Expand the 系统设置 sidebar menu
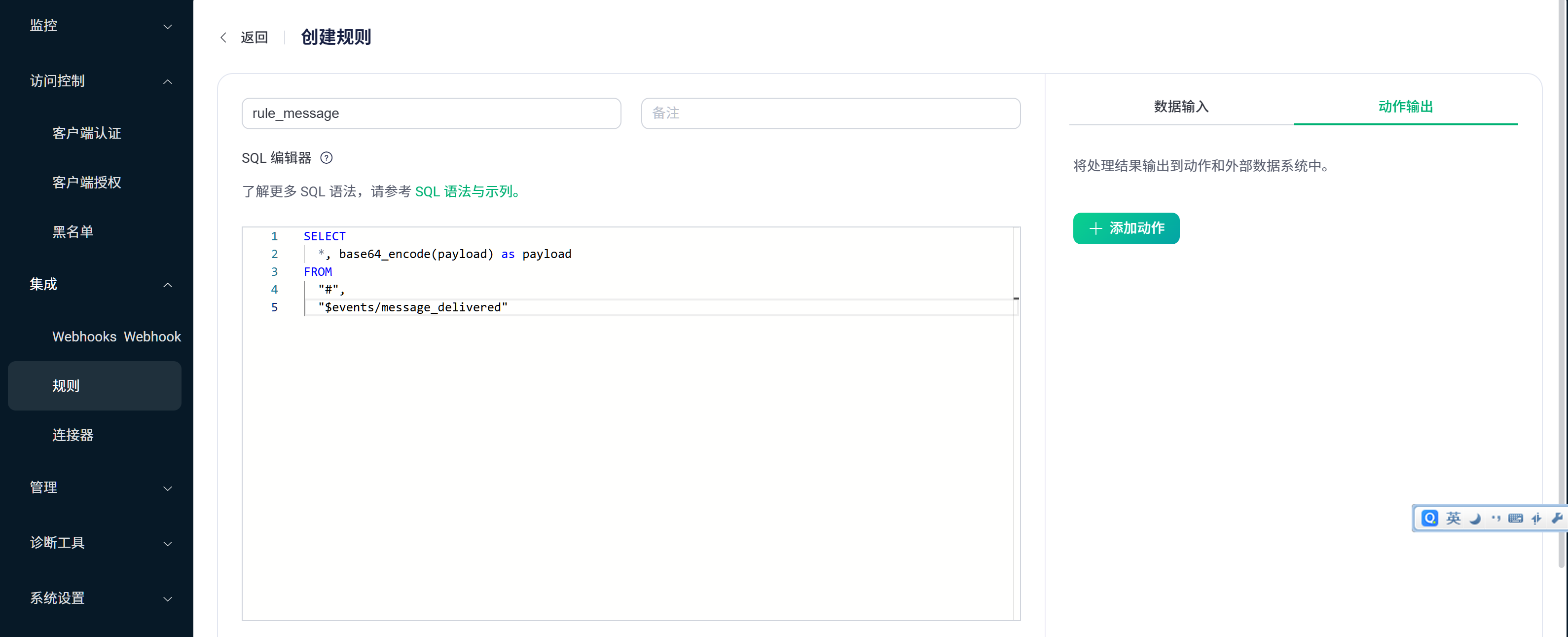The width and height of the screenshot is (1568, 637). click(101, 599)
